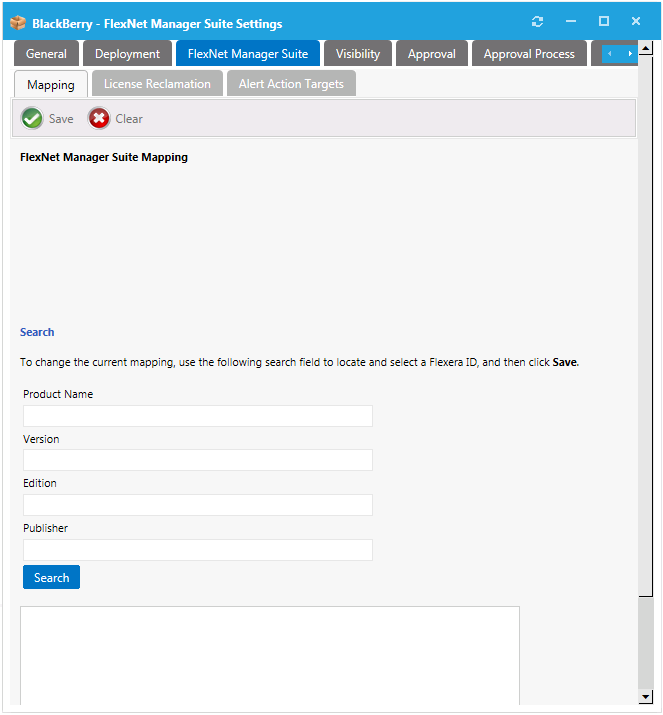Image resolution: width=663 pixels, height=715 pixels.
Task: Click the refresh icon in title bar
Action: pyautogui.click(x=538, y=22)
